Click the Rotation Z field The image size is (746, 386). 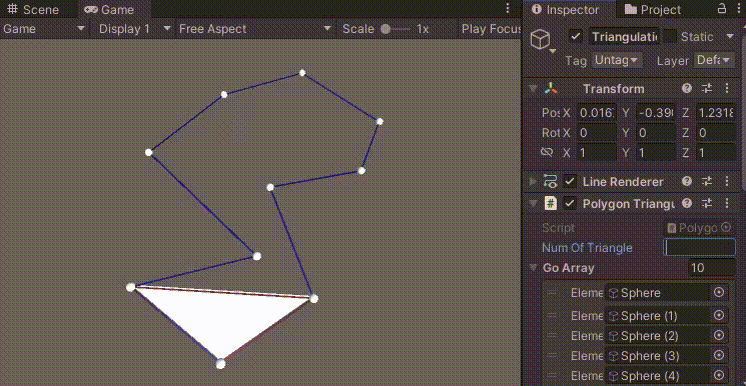[715, 133]
